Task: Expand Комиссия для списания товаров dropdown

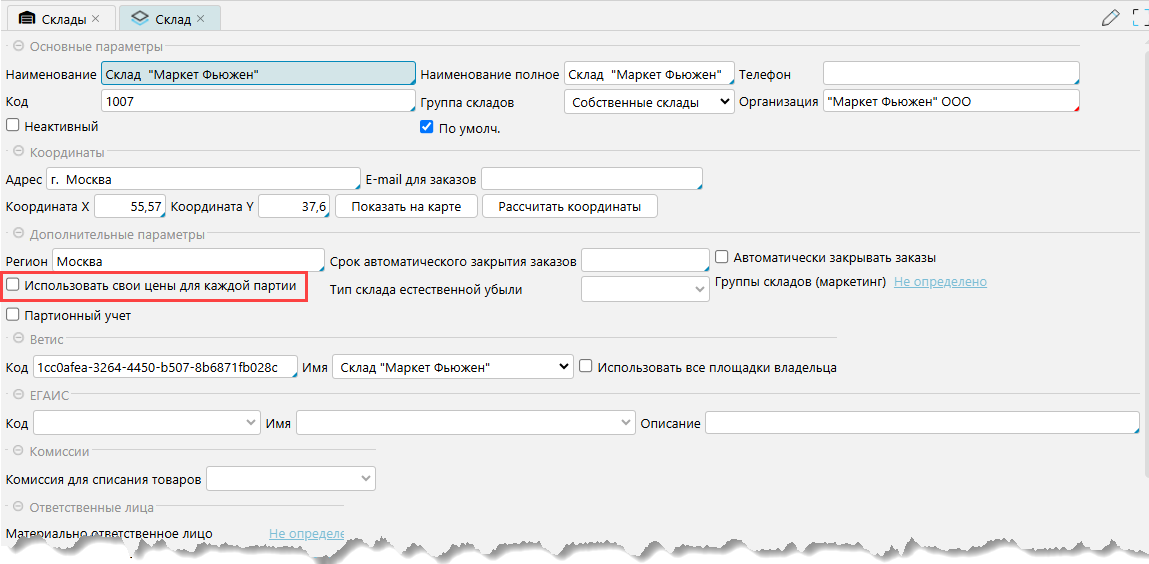Action: tap(290, 479)
